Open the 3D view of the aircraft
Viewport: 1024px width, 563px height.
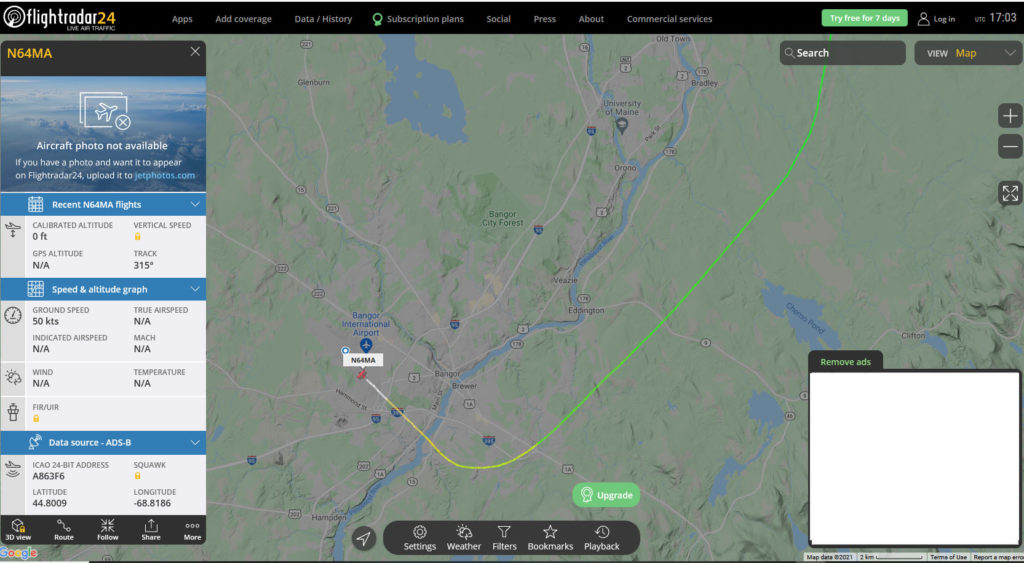pyautogui.click(x=18, y=530)
